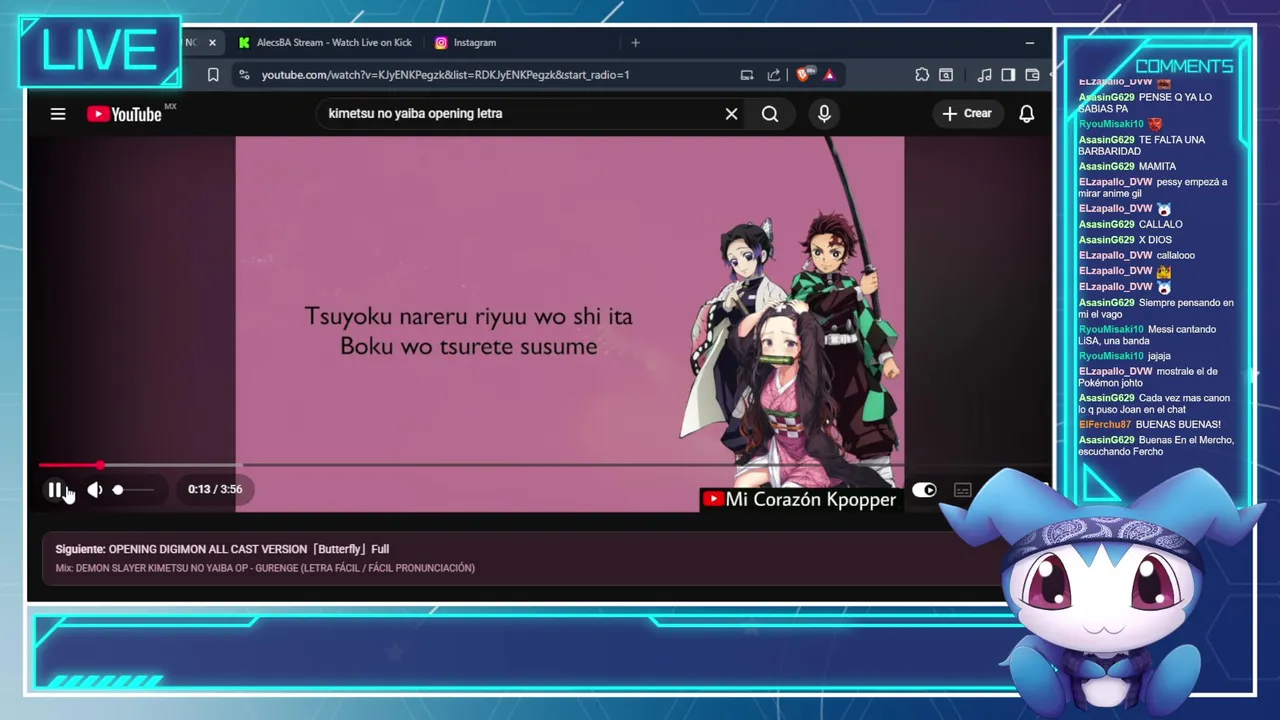This screenshot has height=720, width=1280.
Task: Close the current YouTube tab
Action: (212, 43)
